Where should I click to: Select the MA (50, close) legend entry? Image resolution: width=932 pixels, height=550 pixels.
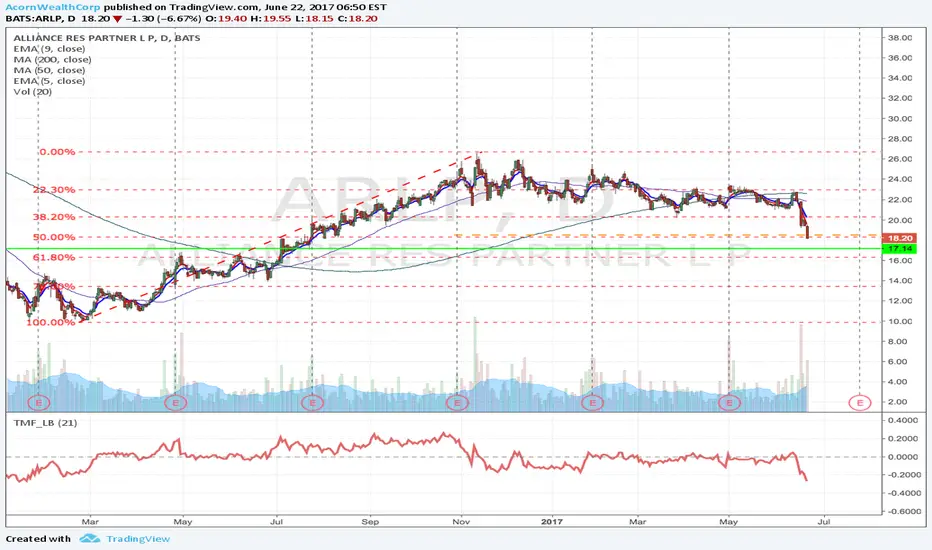49,70
